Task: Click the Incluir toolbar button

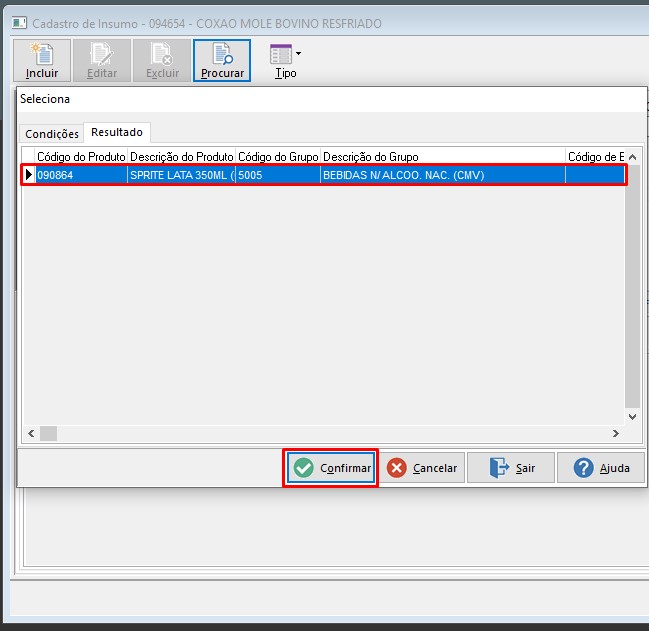Action: (42, 60)
